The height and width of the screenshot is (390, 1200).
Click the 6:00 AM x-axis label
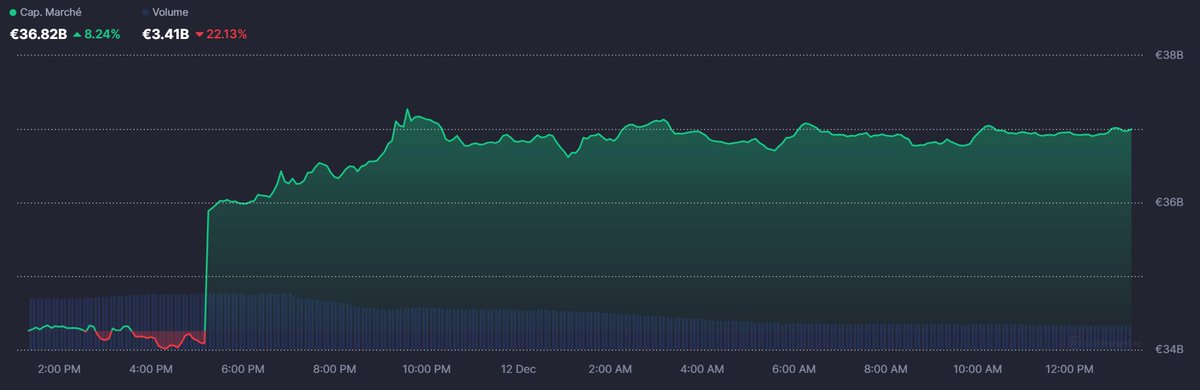[794, 369]
